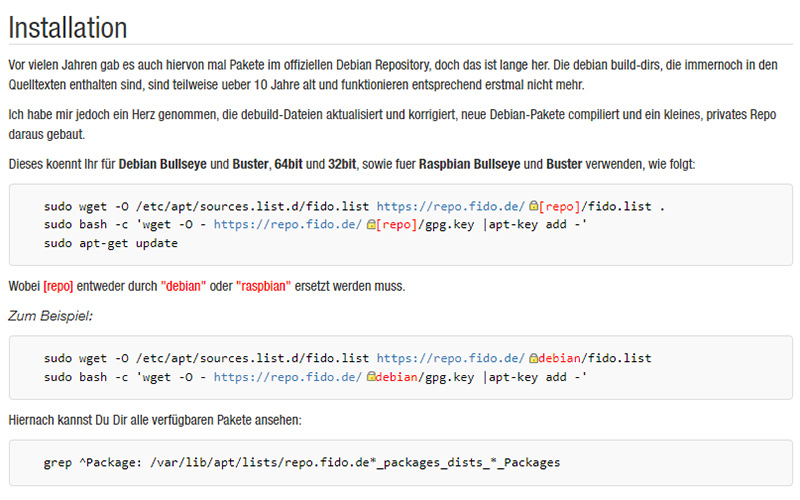Click the grep ^Package: command line
Image resolution: width=800 pixels, height=500 pixels.
302,462
